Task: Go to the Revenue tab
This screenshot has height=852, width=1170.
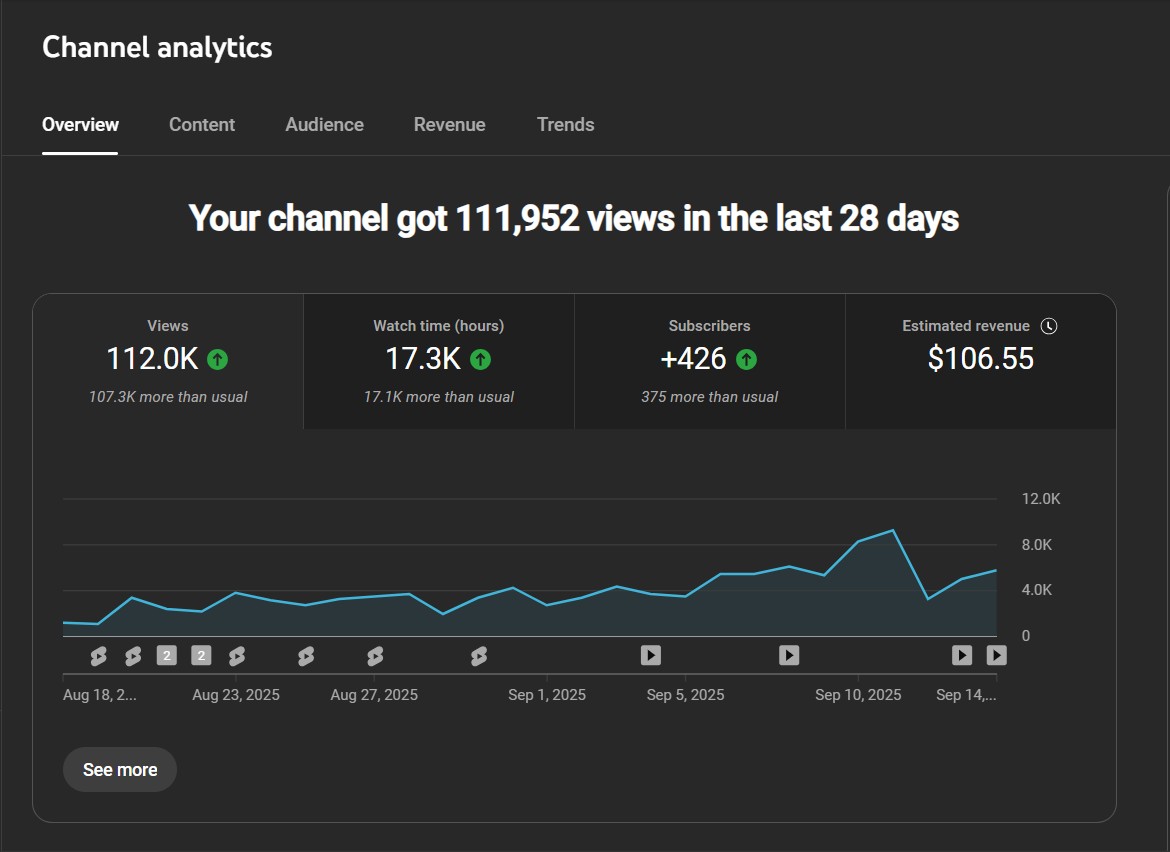Action: tap(449, 125)
